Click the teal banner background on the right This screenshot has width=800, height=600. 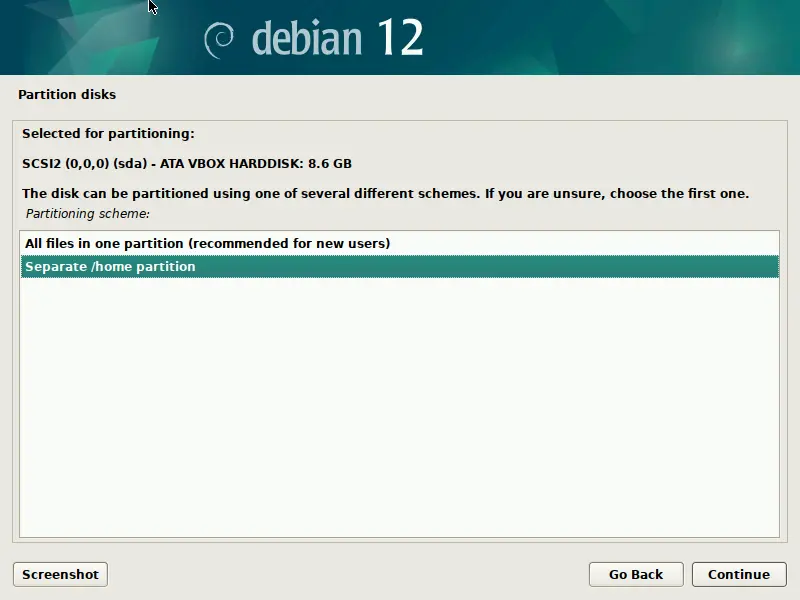click(650, 38)
